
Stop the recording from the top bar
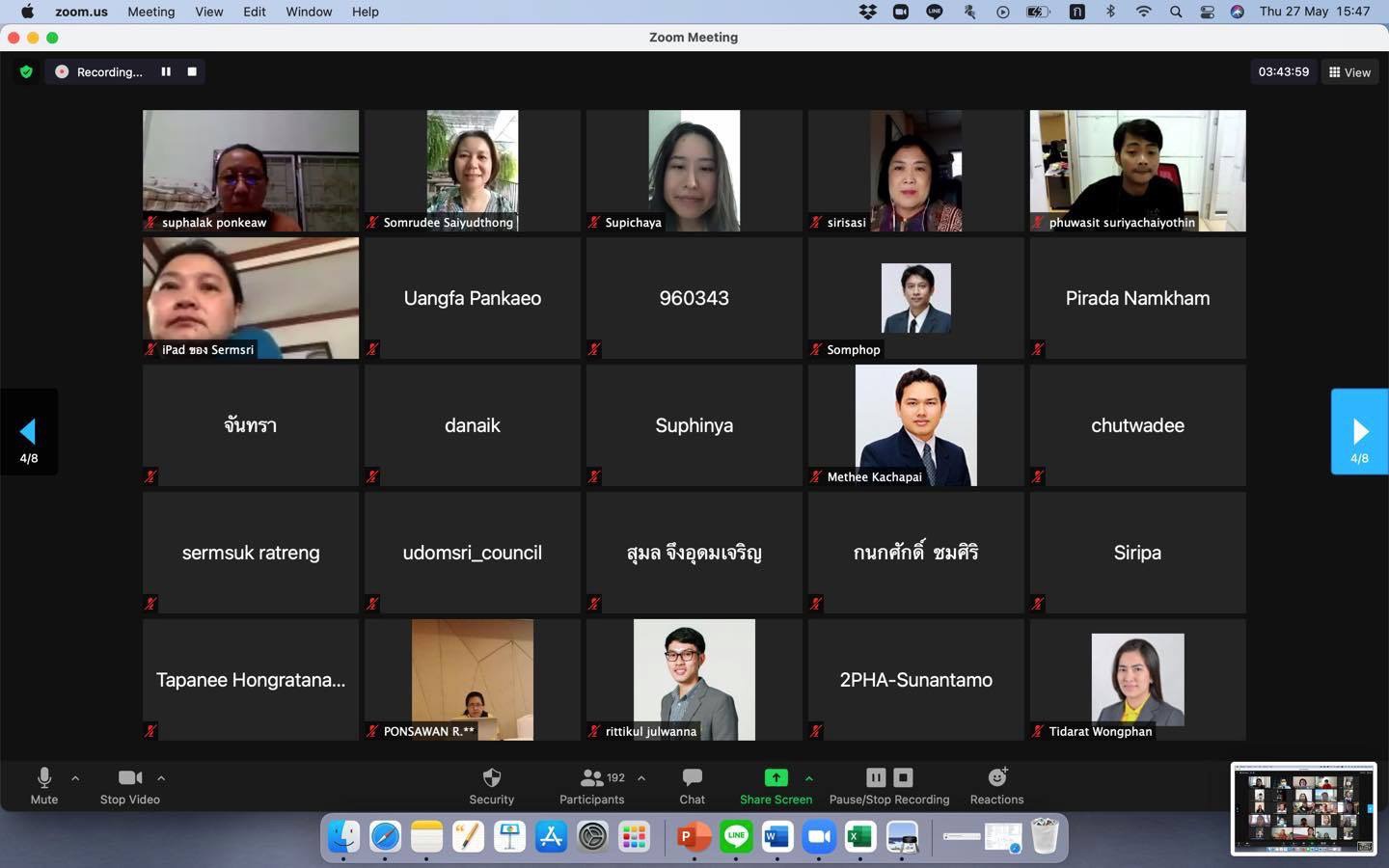click(x=192, y=71)
